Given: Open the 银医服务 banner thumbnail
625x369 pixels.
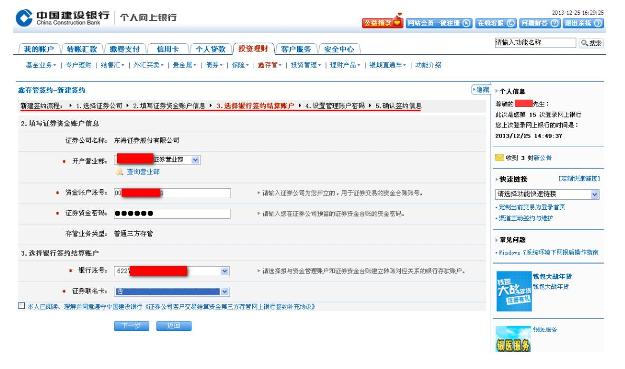Looking at the screenshot, I should [x=513, y=339].
